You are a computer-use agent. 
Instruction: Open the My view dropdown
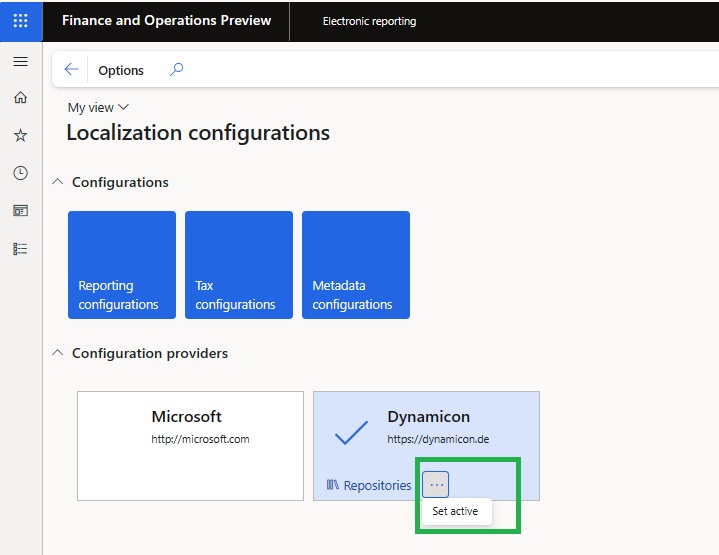point(98,107)
